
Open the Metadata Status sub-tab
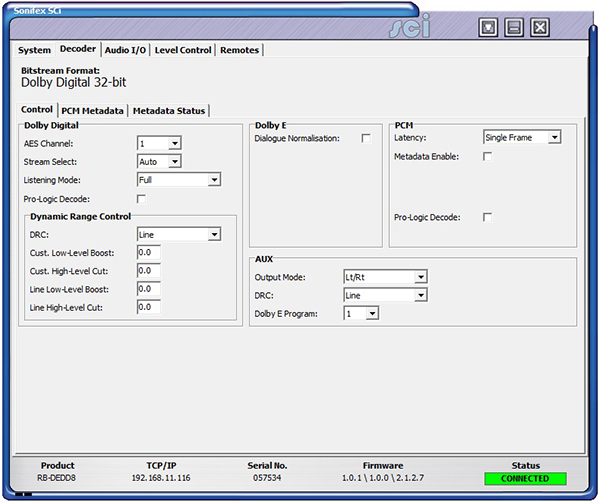coord(169,111)
